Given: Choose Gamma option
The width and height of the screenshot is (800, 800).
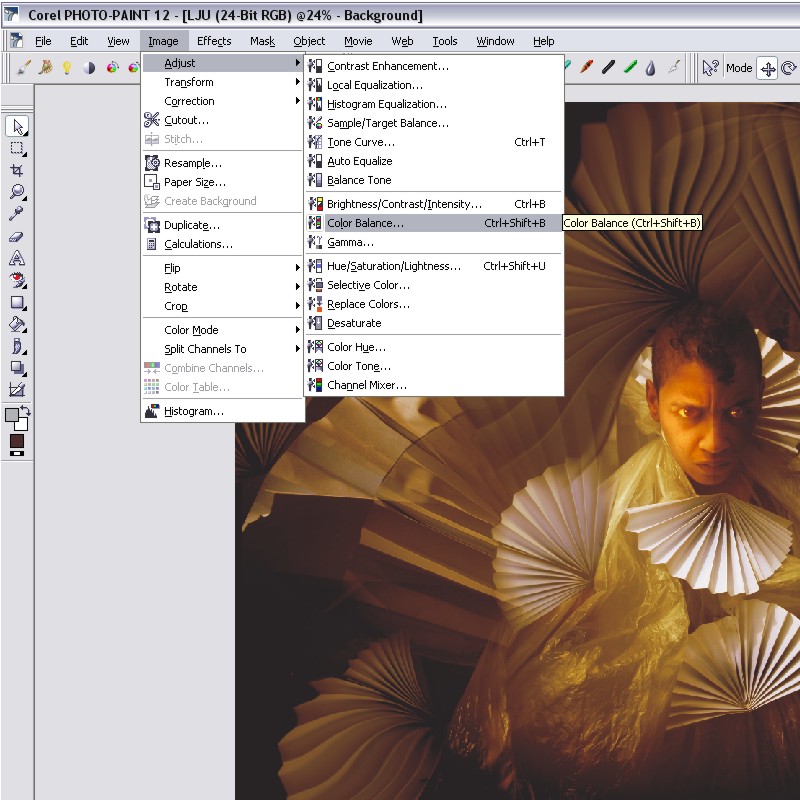Looking at the screenshot, I should click(434, 242).
